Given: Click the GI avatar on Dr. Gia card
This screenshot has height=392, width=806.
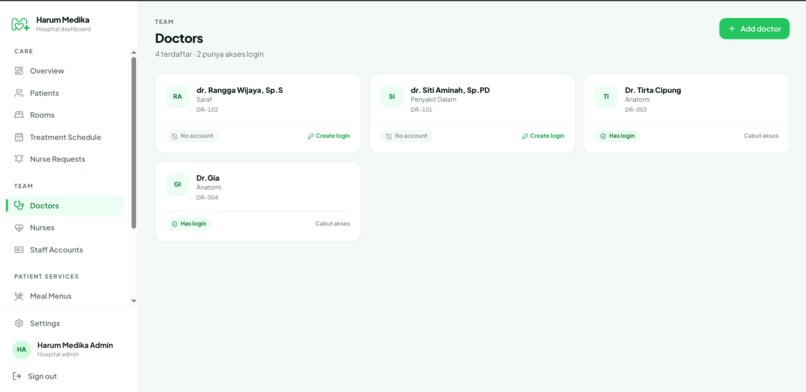Looking at the screenshot, I should point(177,184).
